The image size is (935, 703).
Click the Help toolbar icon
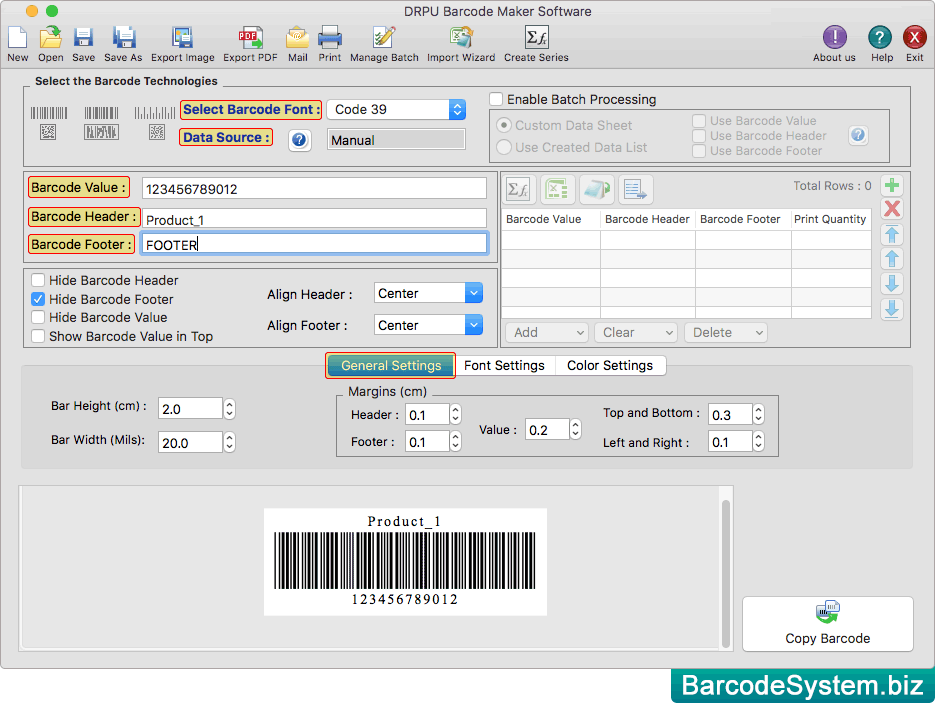[880, 38]
